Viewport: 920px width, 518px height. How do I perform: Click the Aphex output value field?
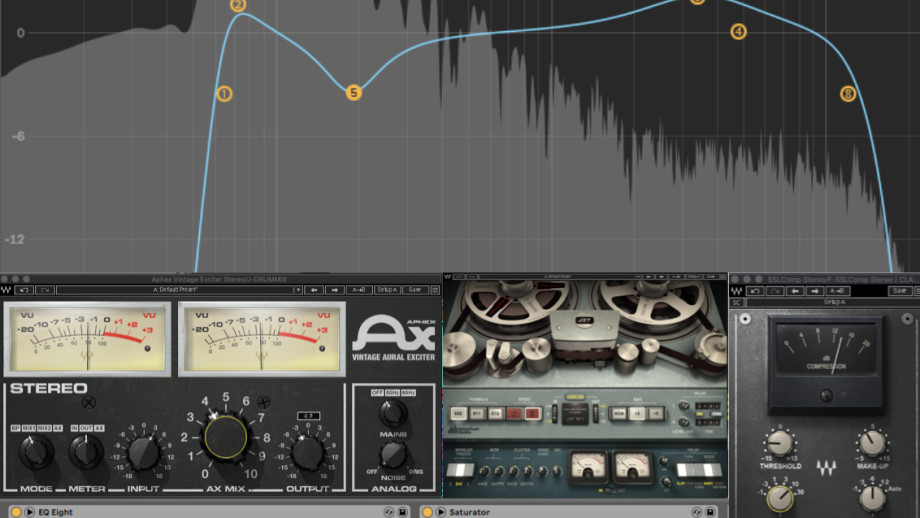(308, 416)
